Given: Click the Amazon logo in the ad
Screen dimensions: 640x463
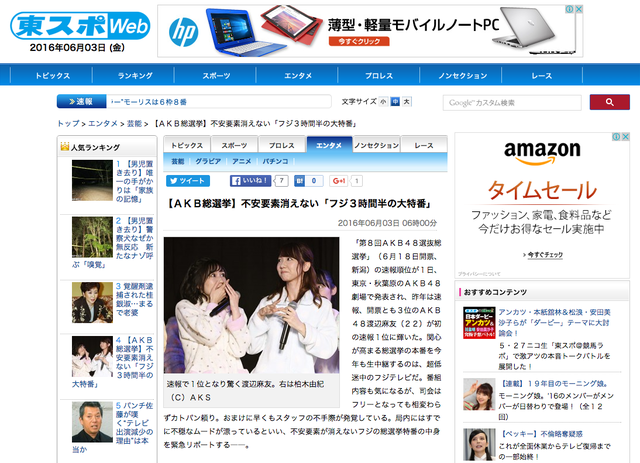Looking at the screenshot, I should pos(542,152).
